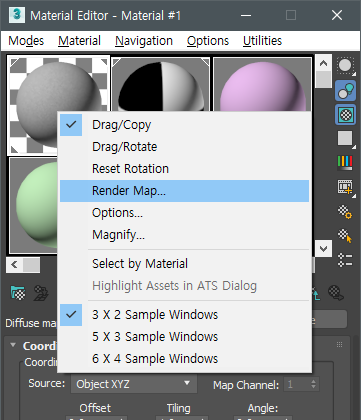
Task: Close the Material Editor window
Action: tap(337, 15)
